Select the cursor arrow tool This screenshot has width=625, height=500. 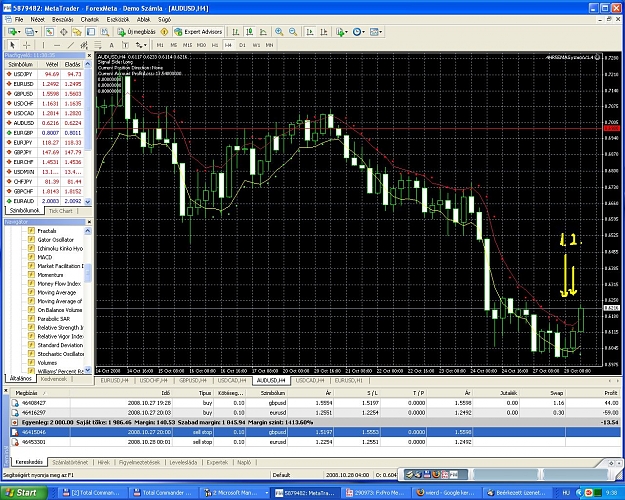tap(12, 45)
